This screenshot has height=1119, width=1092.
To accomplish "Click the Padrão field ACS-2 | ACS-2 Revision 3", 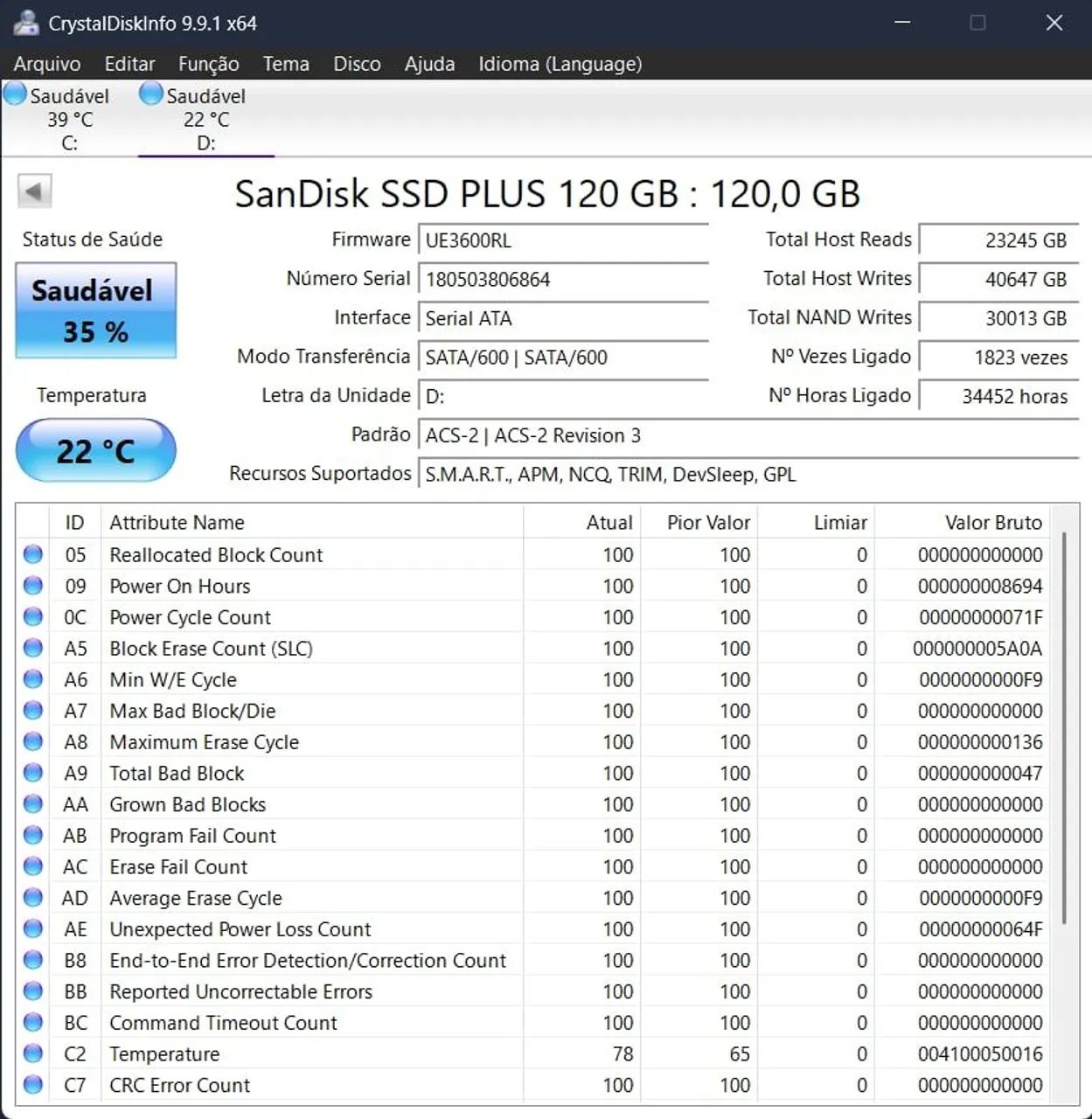I will point(748,435).
